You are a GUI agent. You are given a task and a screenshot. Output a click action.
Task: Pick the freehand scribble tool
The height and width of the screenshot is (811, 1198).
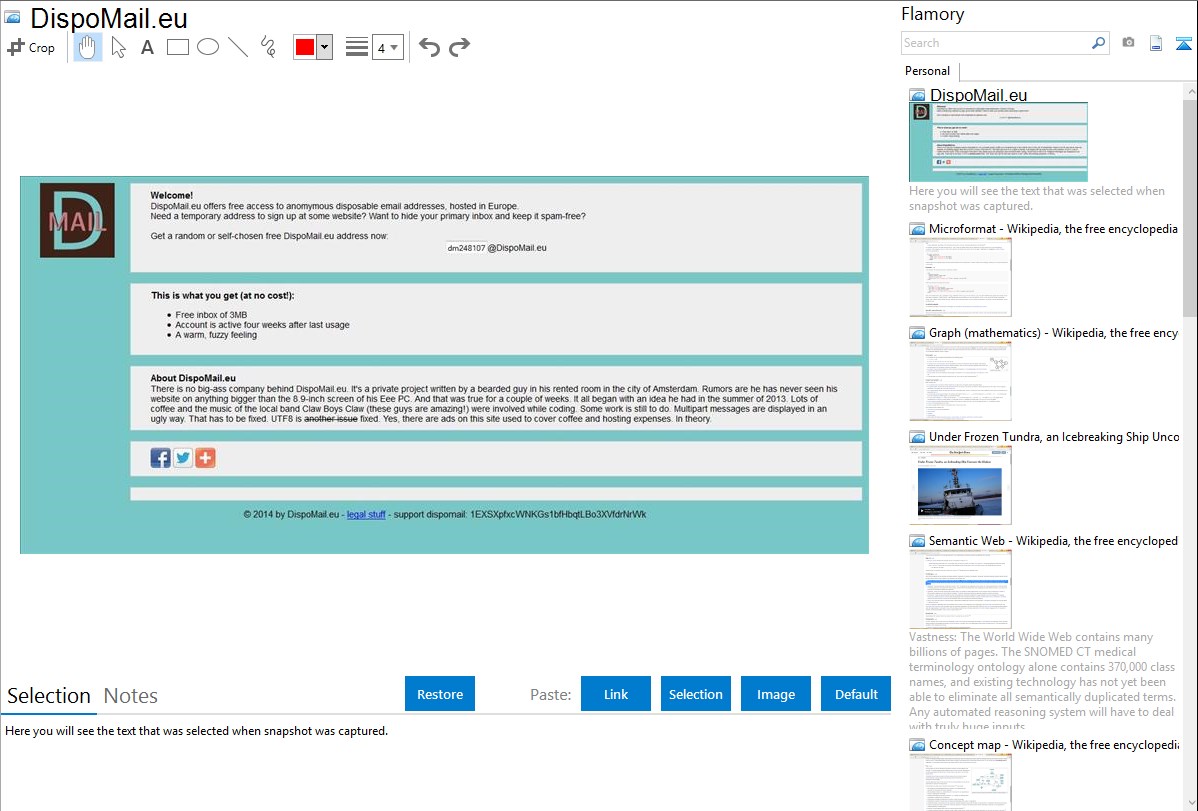268,47
